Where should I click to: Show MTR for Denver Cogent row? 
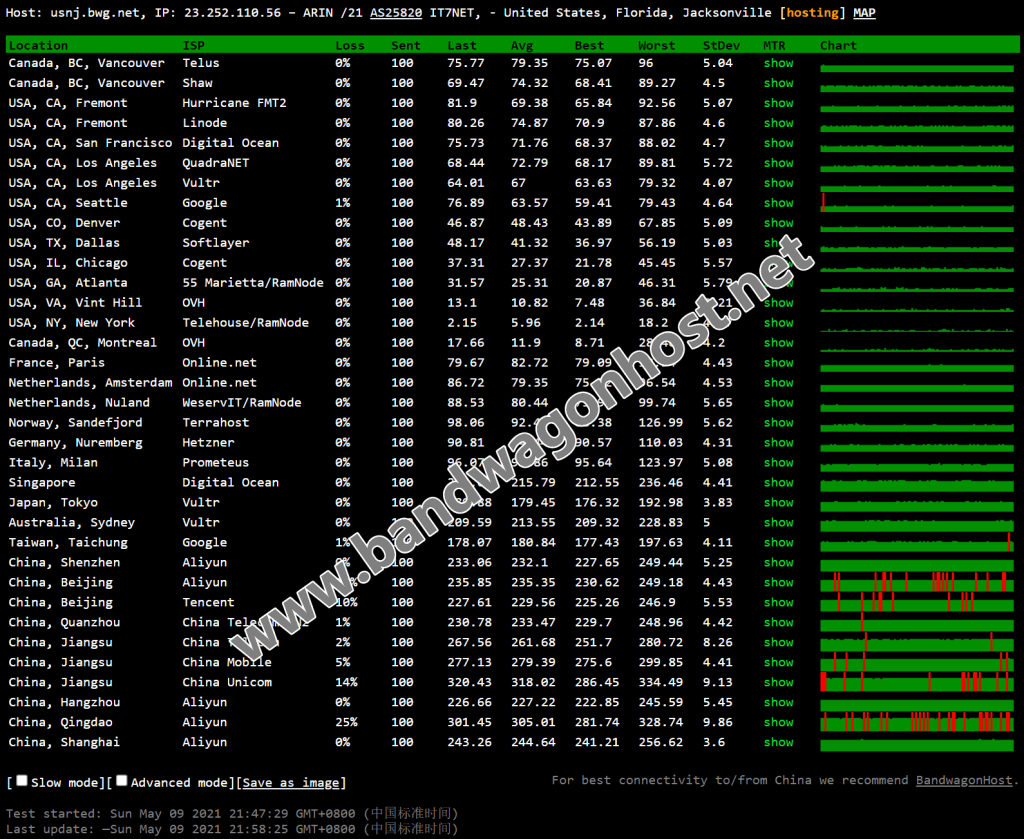pos(778,223)
